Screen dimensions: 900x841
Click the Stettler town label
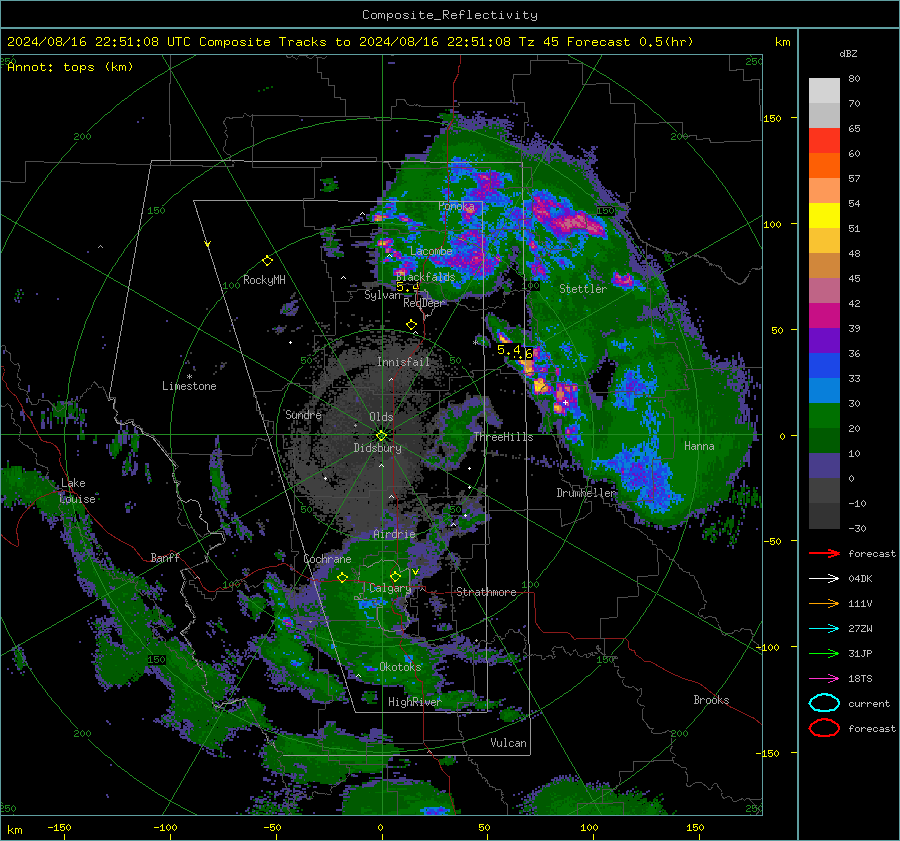[583, 289]
